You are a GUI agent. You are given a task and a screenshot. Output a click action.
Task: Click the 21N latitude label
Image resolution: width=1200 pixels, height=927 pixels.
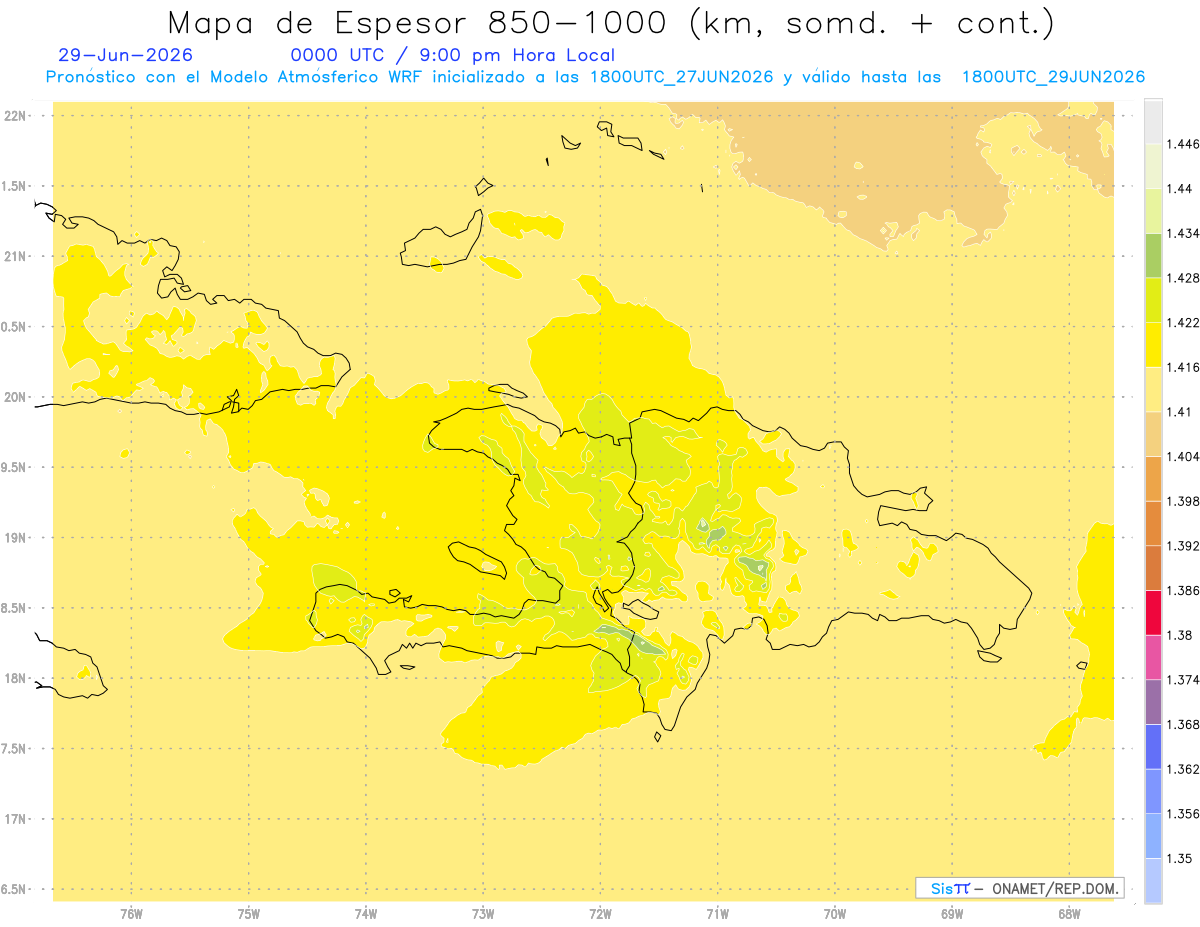pos(16,257)
